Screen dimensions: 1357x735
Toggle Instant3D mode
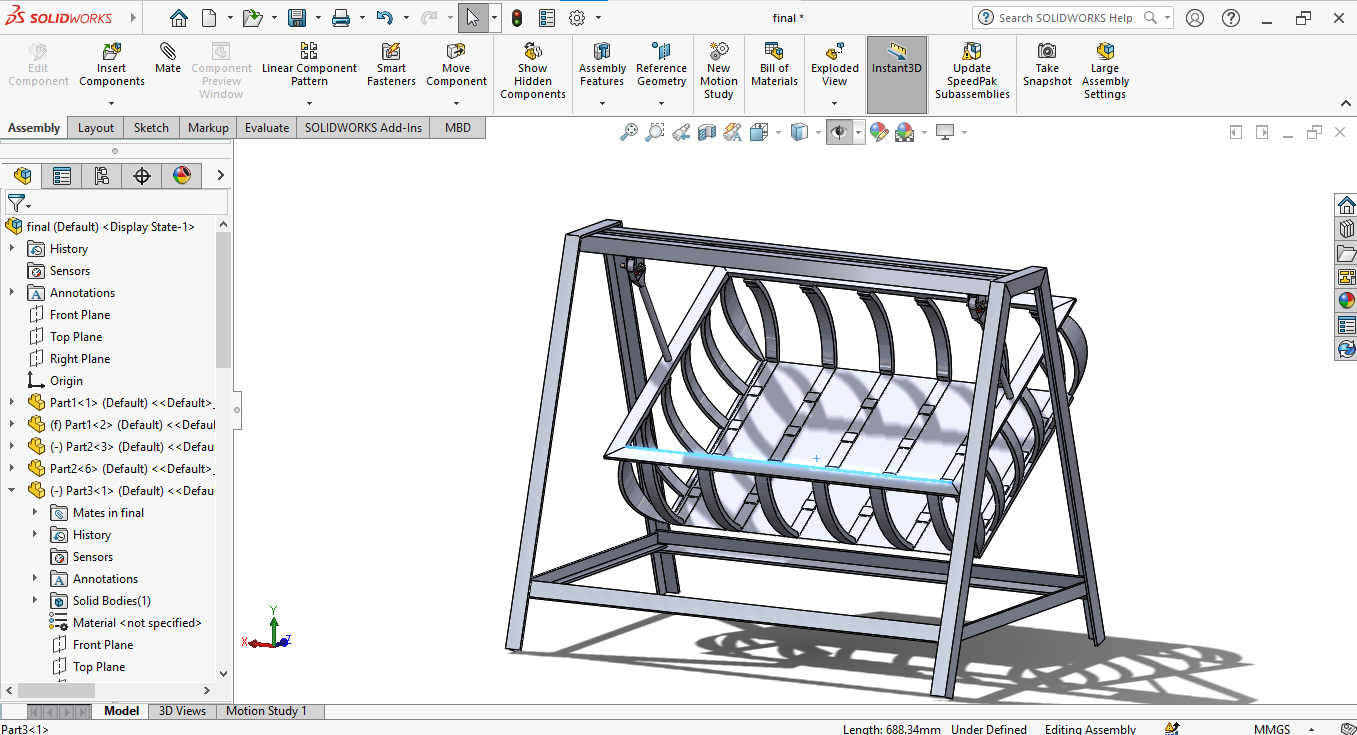[896, 58]
